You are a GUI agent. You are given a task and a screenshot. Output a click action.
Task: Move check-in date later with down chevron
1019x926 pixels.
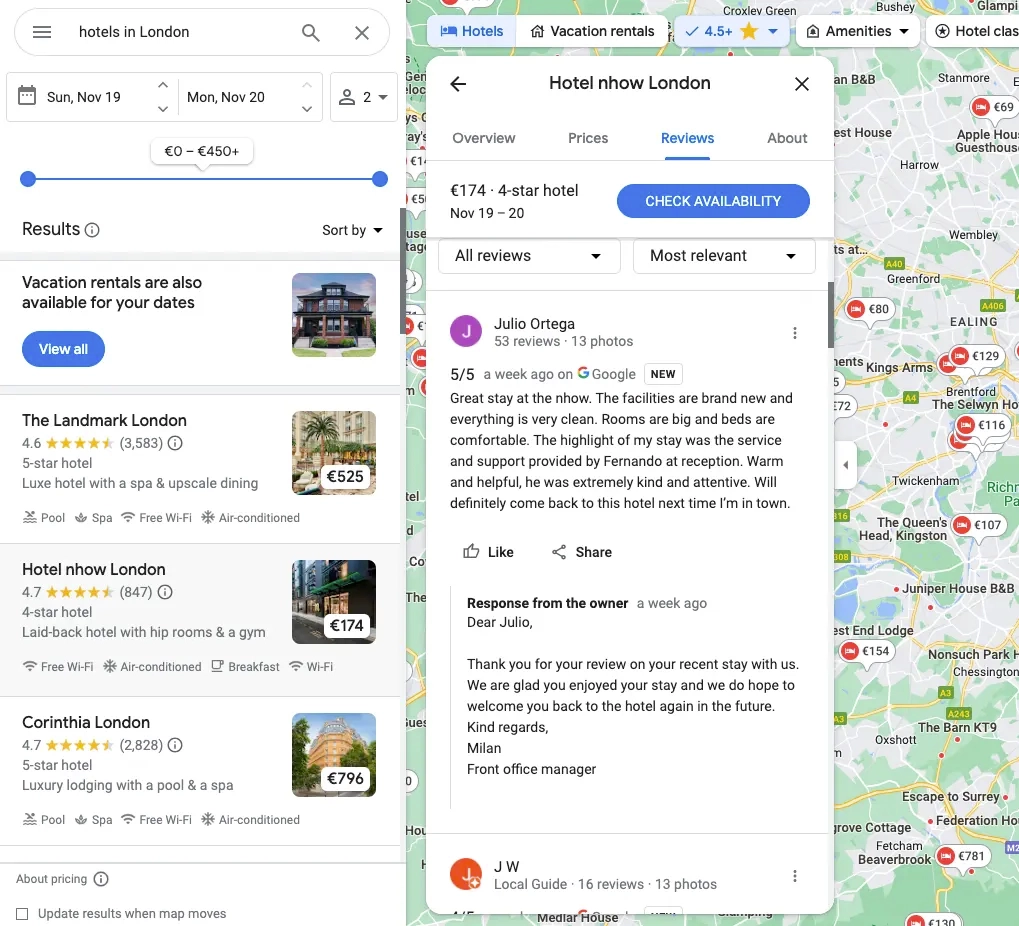(163, 109)
